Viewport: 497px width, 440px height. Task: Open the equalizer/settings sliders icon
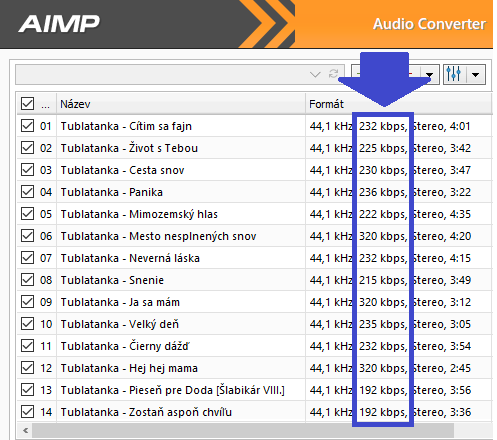[454, 74]
